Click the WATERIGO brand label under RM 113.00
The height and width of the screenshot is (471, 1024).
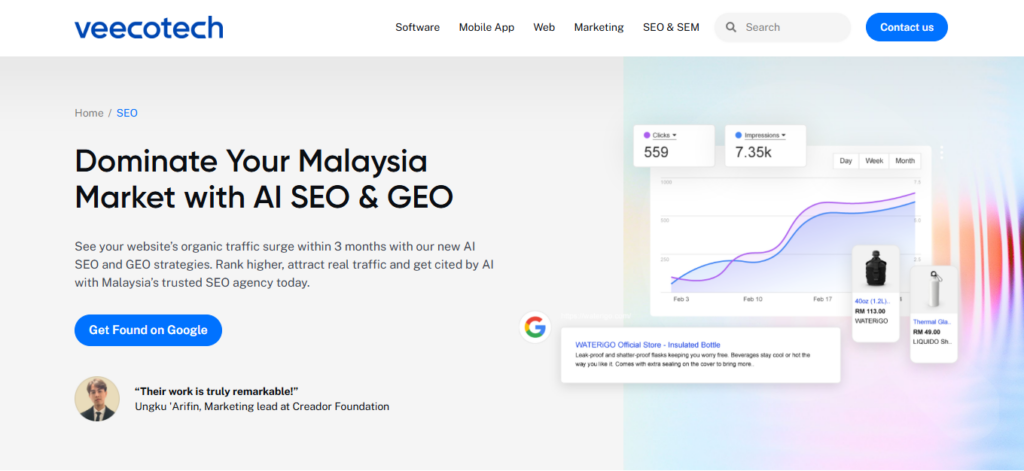tap(871, 321)
